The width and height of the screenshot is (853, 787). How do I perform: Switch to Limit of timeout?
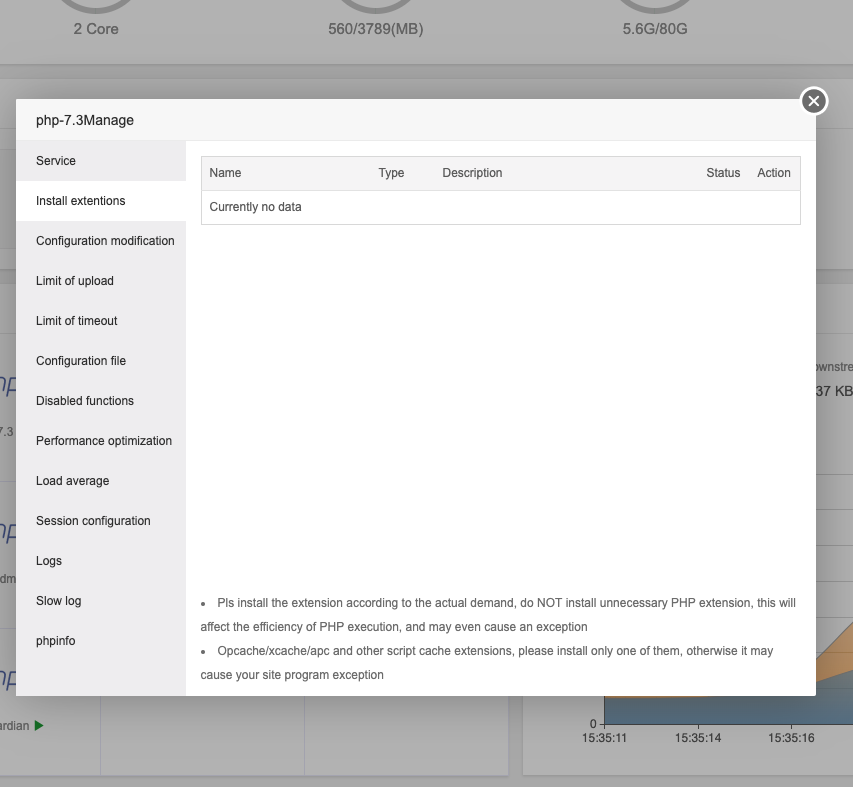click(77, 321)
